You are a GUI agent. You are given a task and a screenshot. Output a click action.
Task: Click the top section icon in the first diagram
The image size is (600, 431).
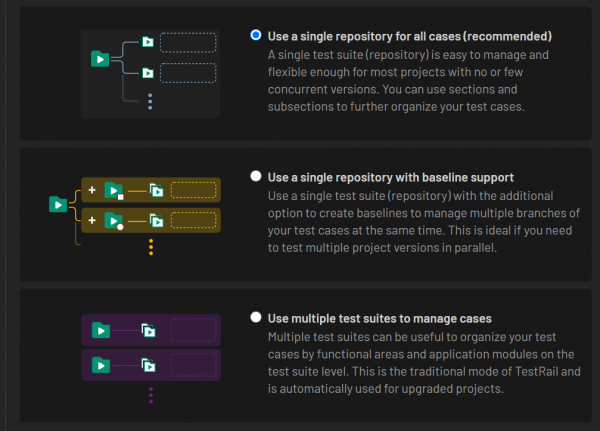tap(147, 42)
